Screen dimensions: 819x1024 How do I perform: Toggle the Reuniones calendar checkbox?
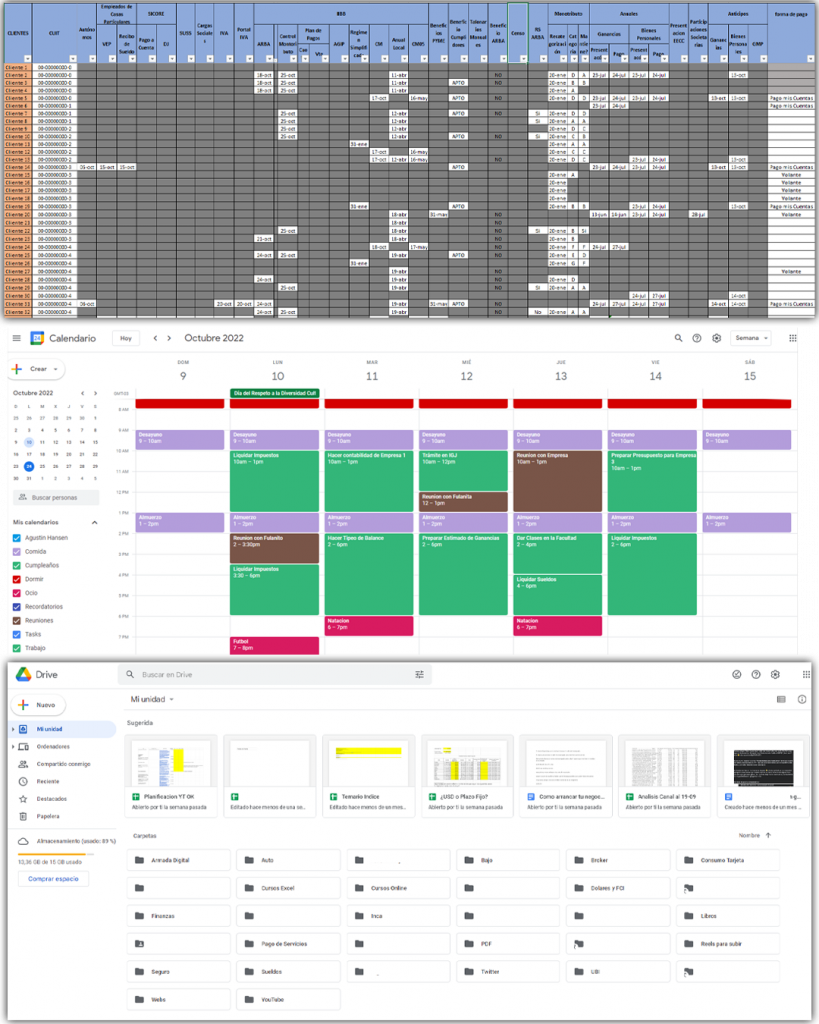click(16, 620)
